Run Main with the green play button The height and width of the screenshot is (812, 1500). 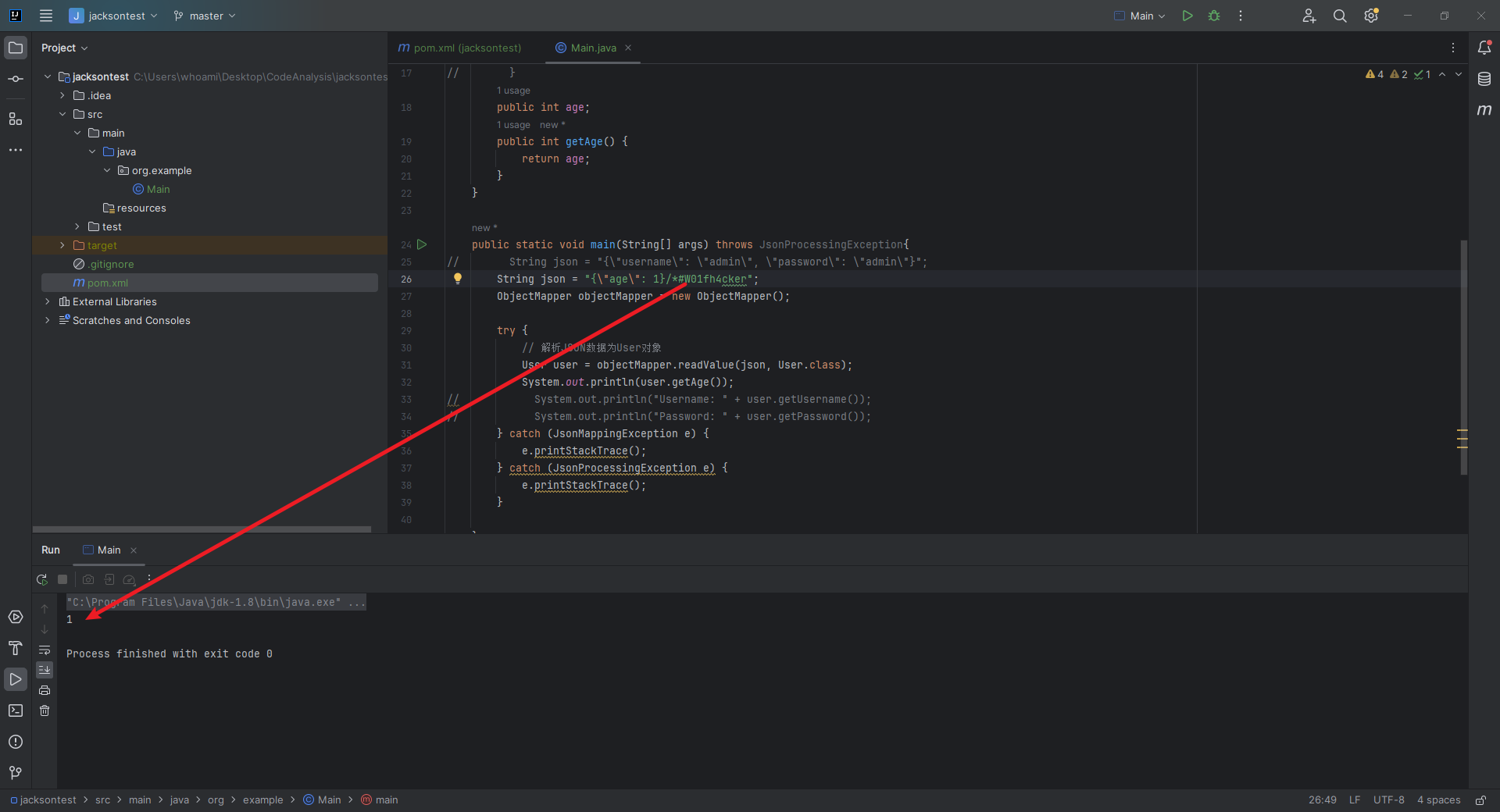coord(1187,16)
